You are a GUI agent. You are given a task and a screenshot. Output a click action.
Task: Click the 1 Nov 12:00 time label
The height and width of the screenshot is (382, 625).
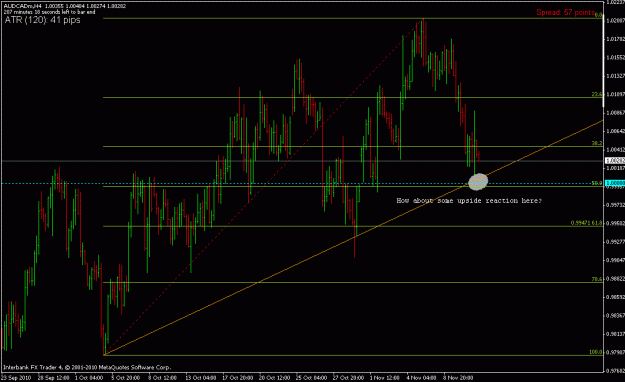click(x=384, y=378)
